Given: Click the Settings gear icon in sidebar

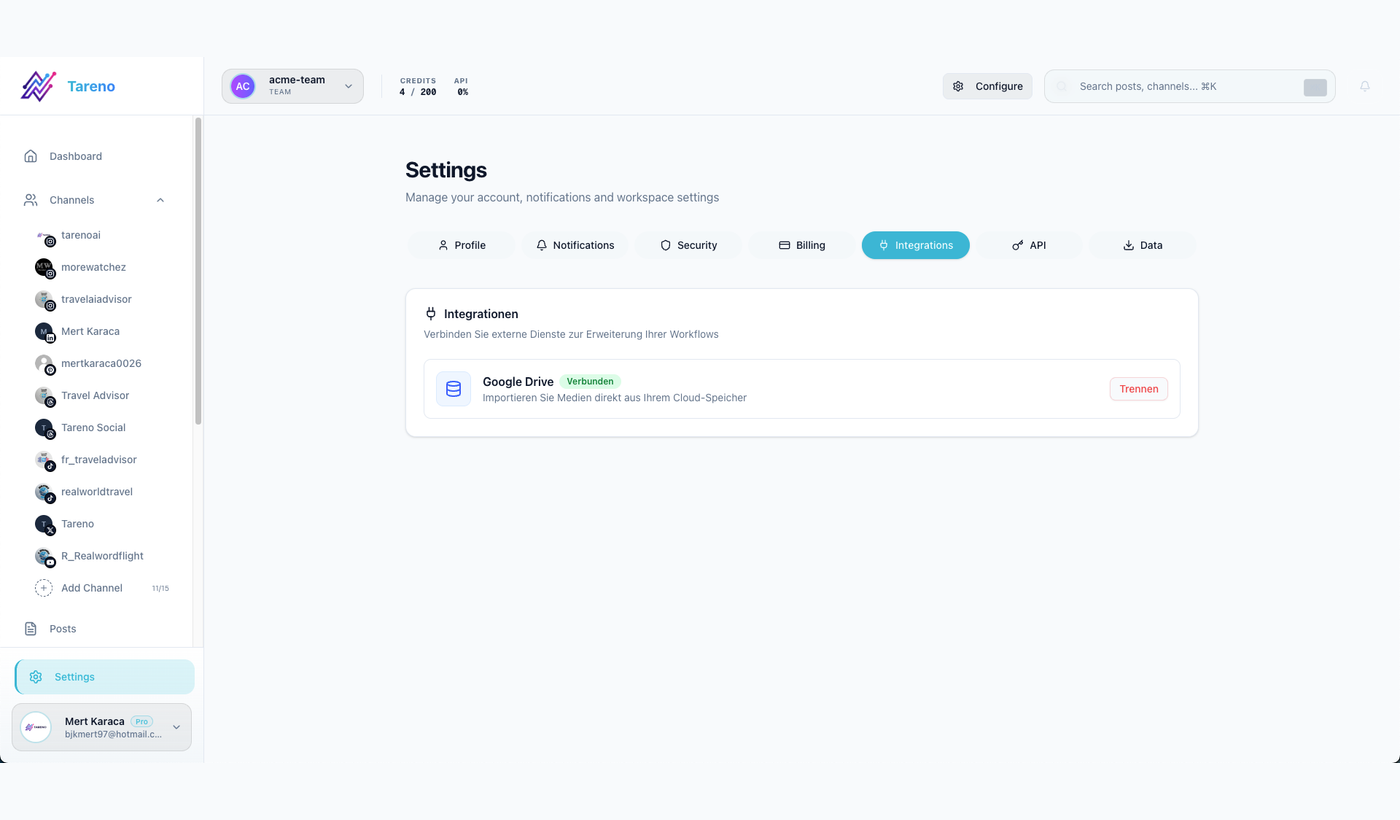Looking at the screenshot, I should pos(36,677).
